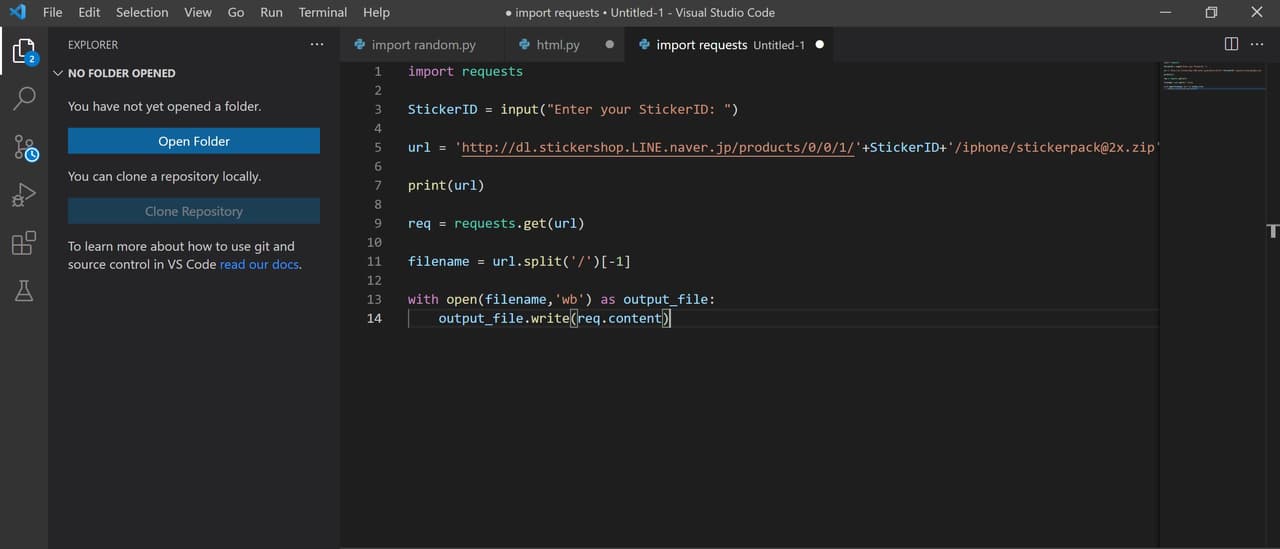Image resolution: width=1280 pixels, height=549 pixels.
Task: Open the Explorer view in activity bar
Action: 24,51
